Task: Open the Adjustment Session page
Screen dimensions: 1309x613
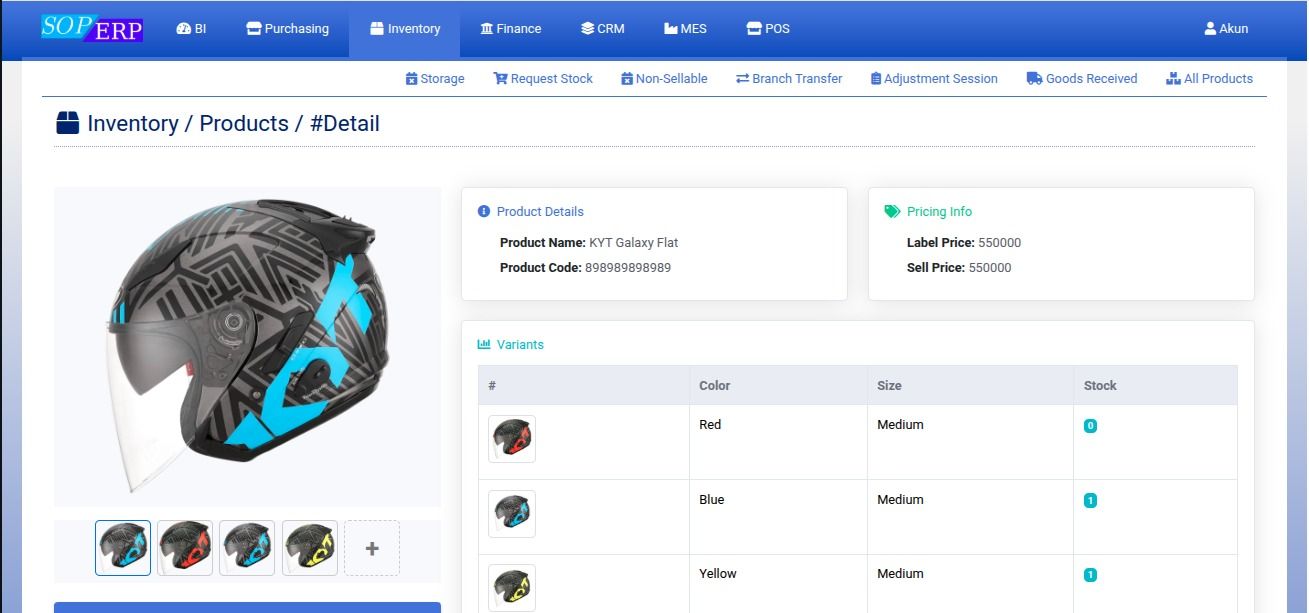Action: [x=874, y=78]
